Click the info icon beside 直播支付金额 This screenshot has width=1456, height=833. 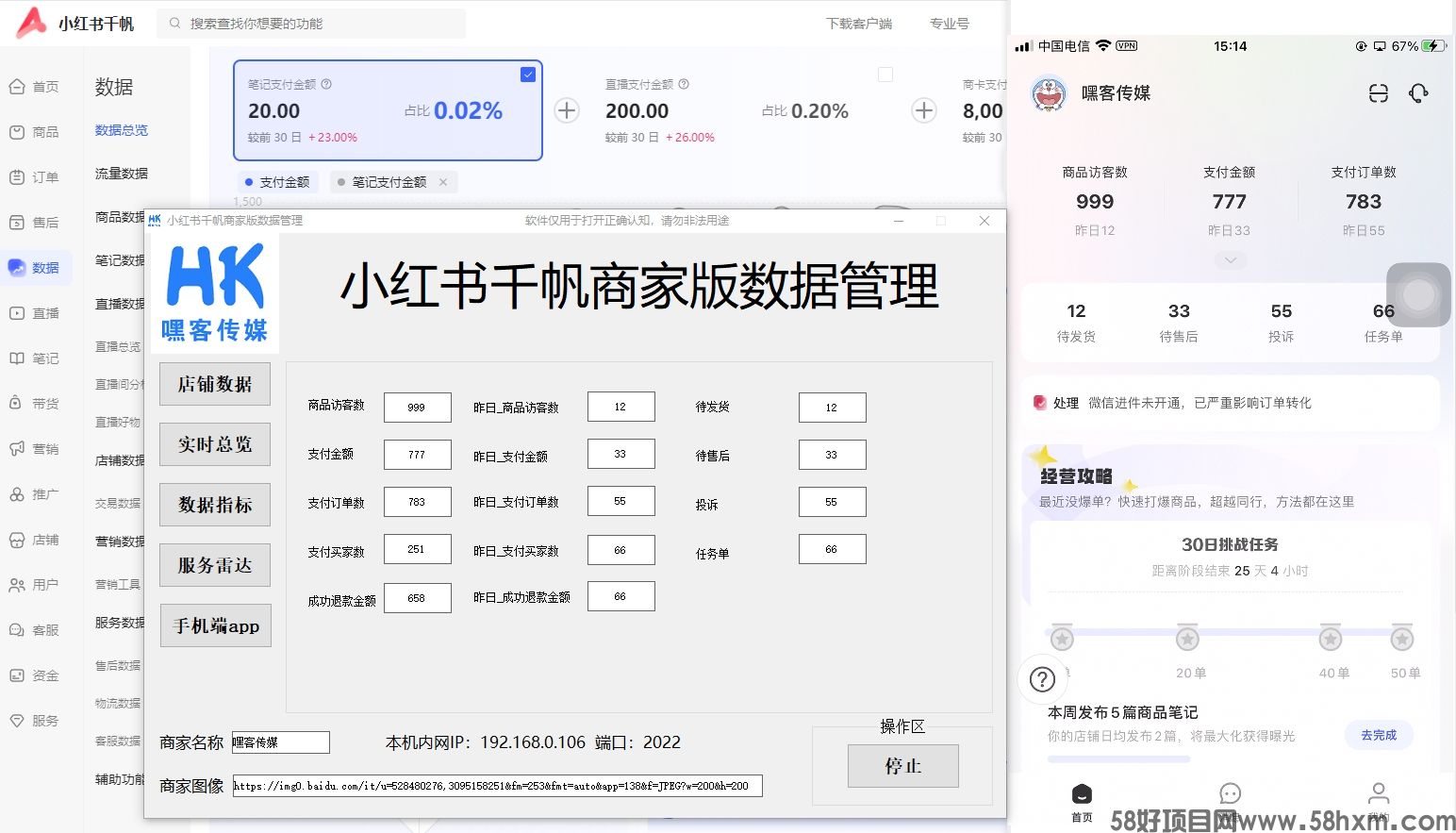[684, 84]
